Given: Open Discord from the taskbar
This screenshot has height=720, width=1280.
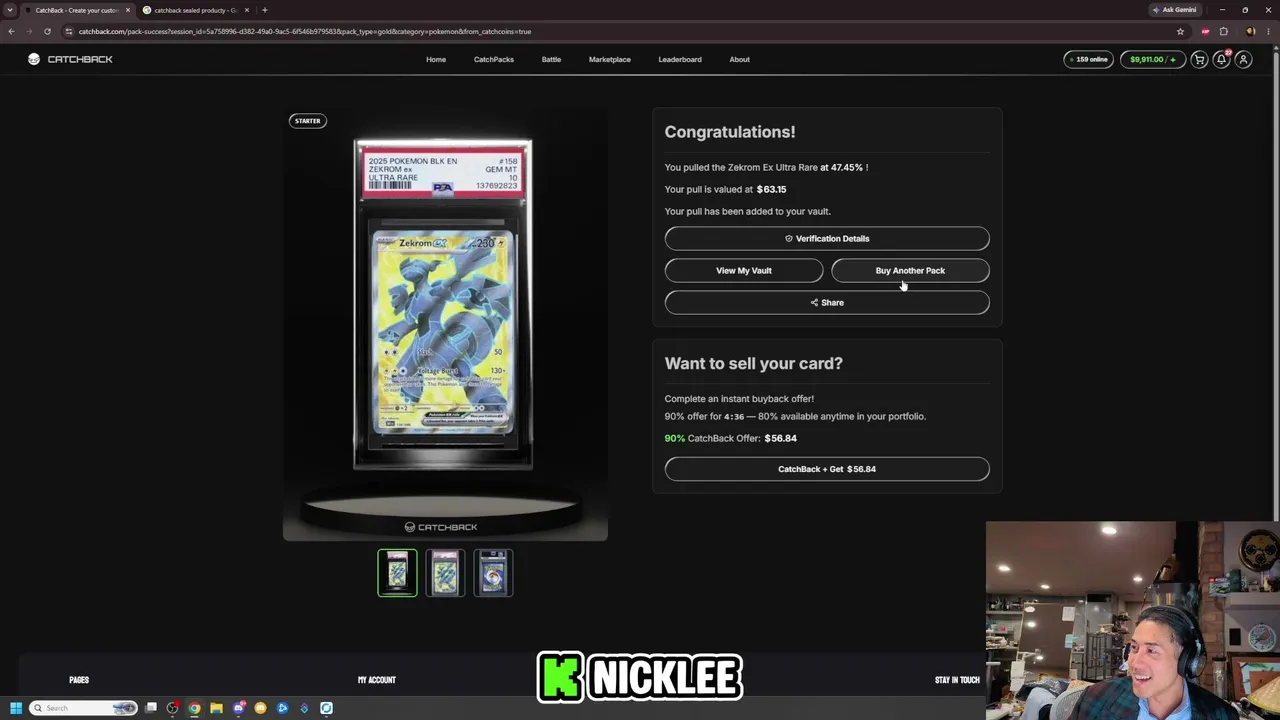Looking at the screenshot, I should pos(239,708).
